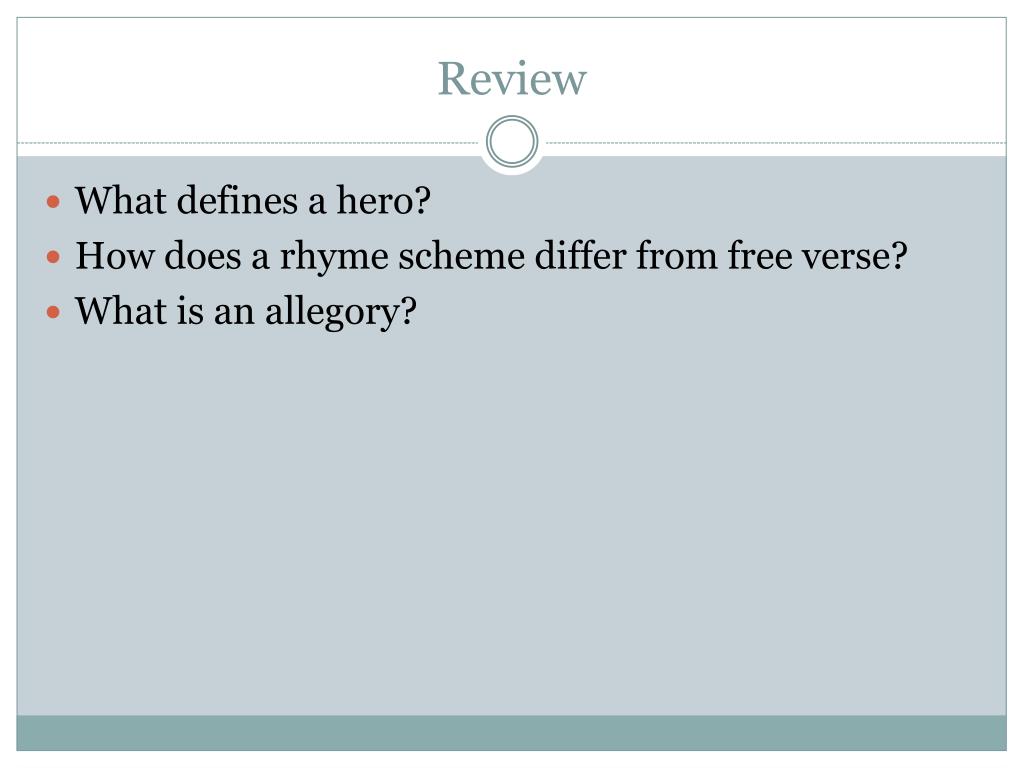Click the words "rhyme scheme" in the second bullet
The image size is (1024, 768).
(x=402, y=256)
